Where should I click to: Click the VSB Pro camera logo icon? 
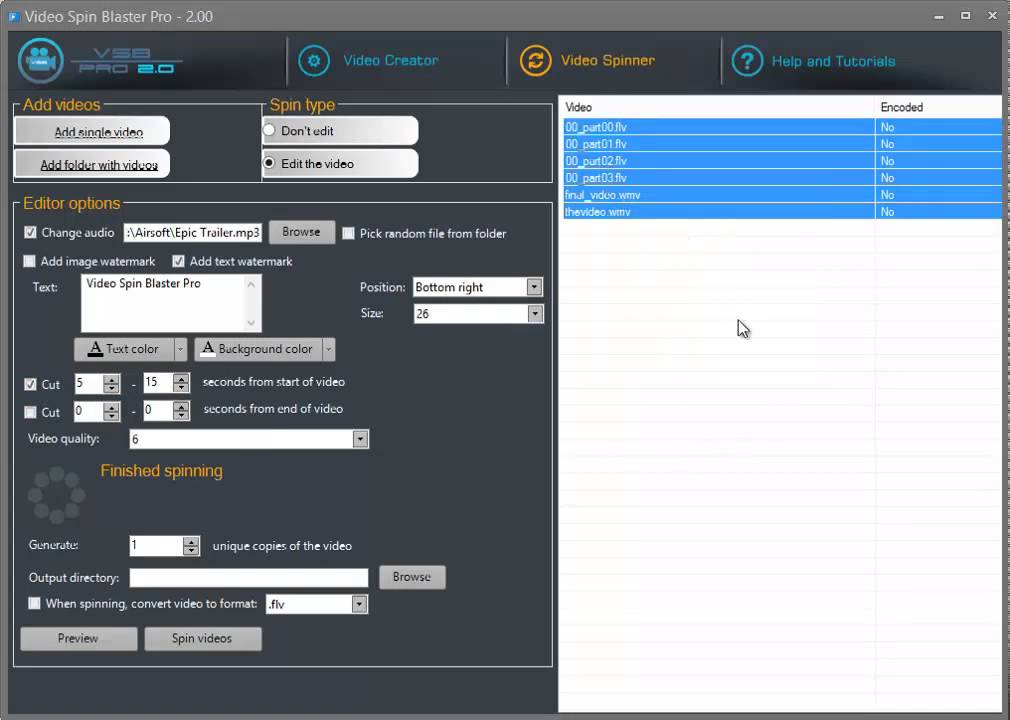41,61
